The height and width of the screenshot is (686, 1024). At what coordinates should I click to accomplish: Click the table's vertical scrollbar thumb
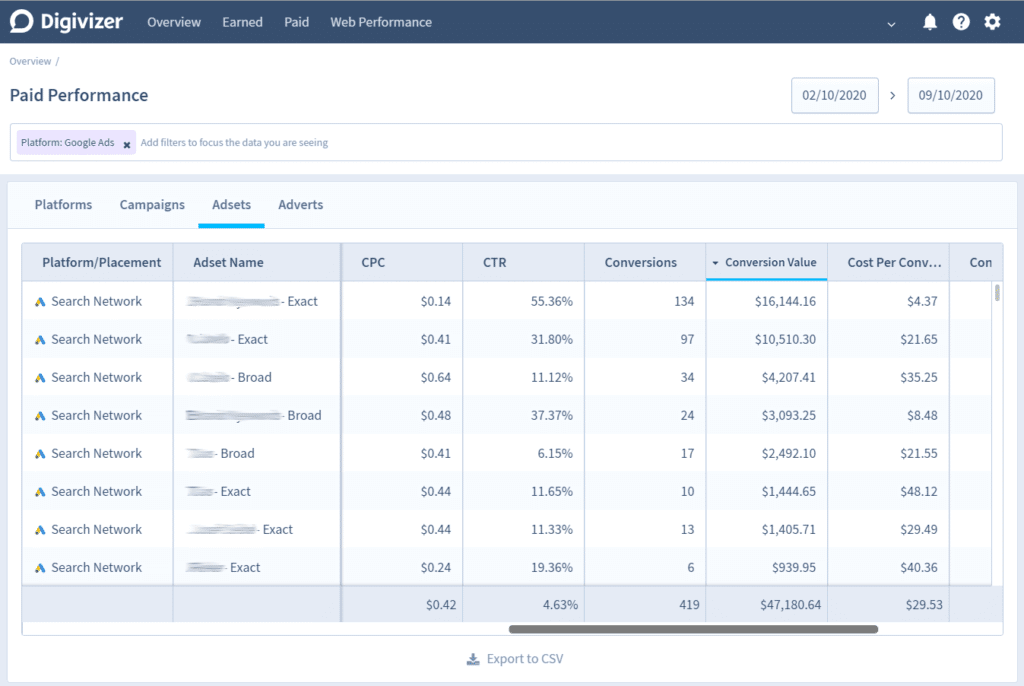click(997, 293)
